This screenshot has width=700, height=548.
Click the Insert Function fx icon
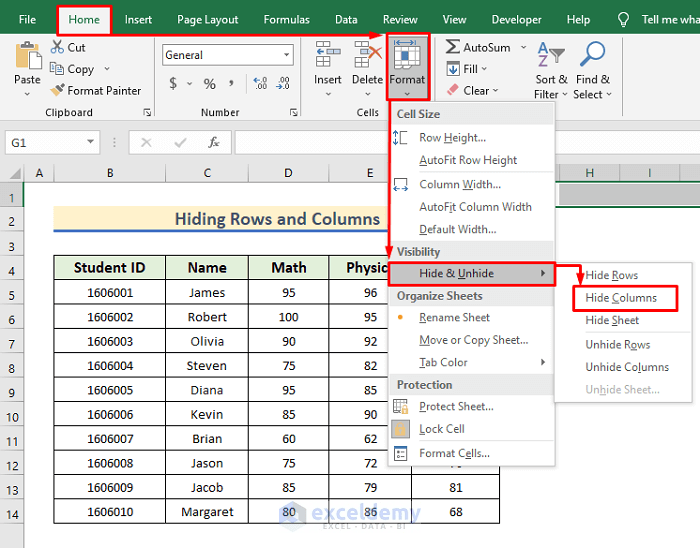[x=214, y=142]
